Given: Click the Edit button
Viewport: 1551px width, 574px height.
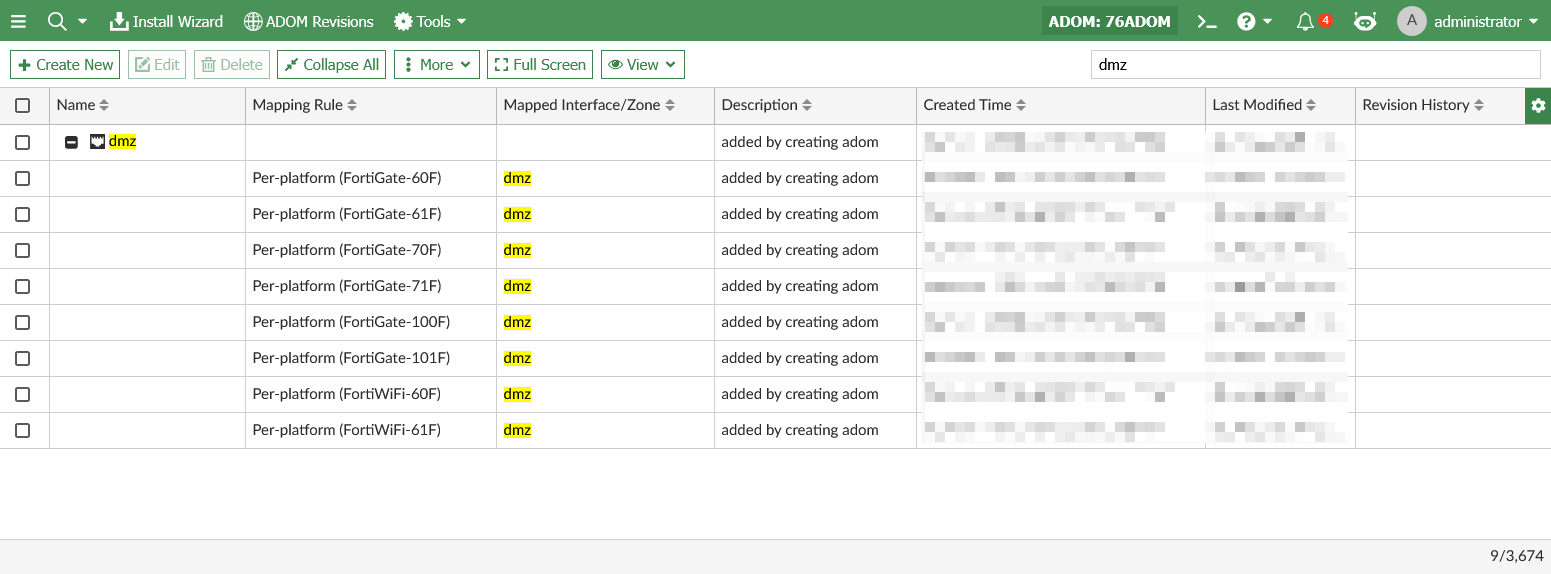Looking at the screenshot, I should click(x=157, y=64).
